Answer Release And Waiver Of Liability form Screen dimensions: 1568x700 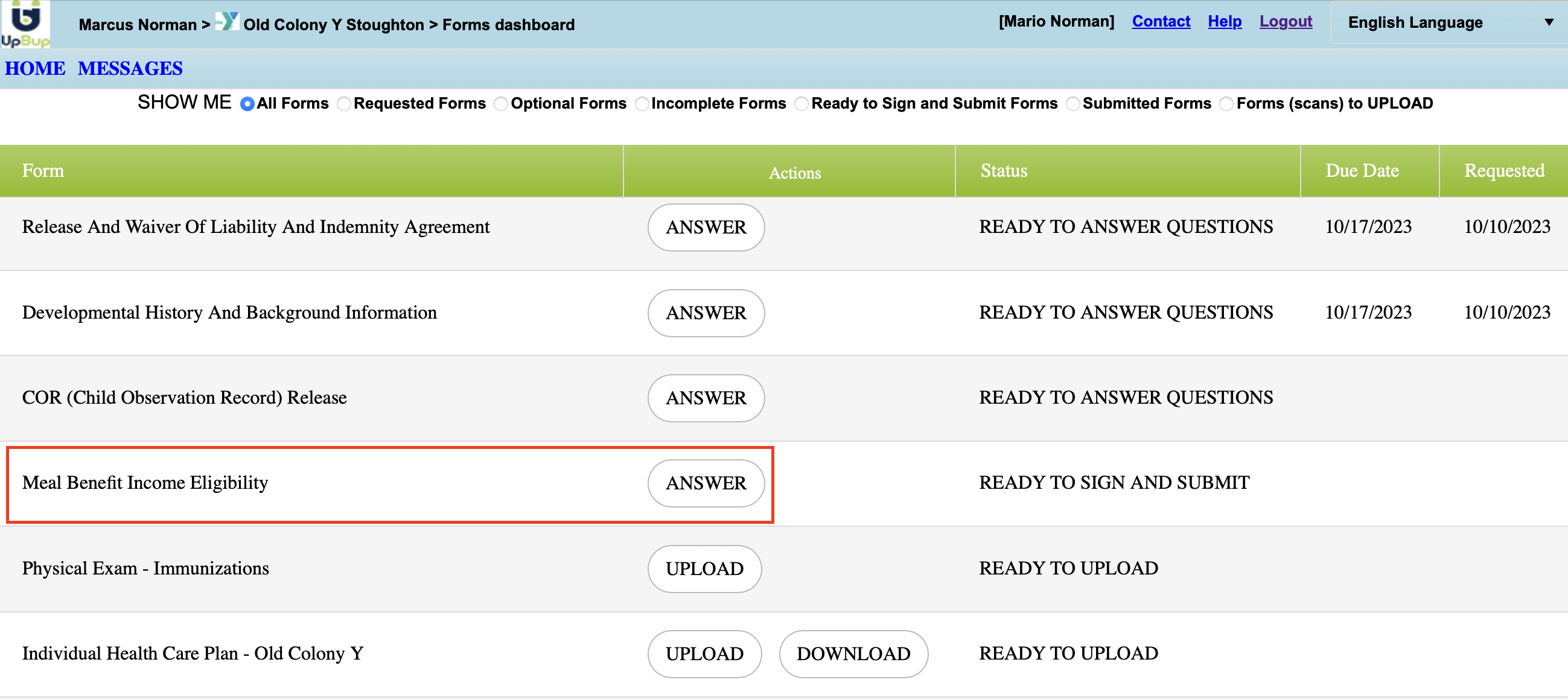click(x=706, y=227)
